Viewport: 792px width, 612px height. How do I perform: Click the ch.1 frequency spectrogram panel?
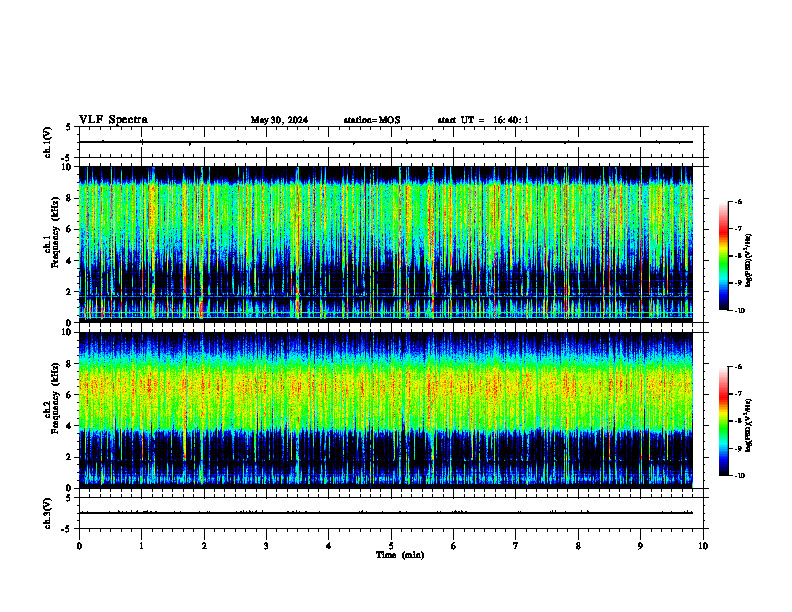(x=385, y=244)
